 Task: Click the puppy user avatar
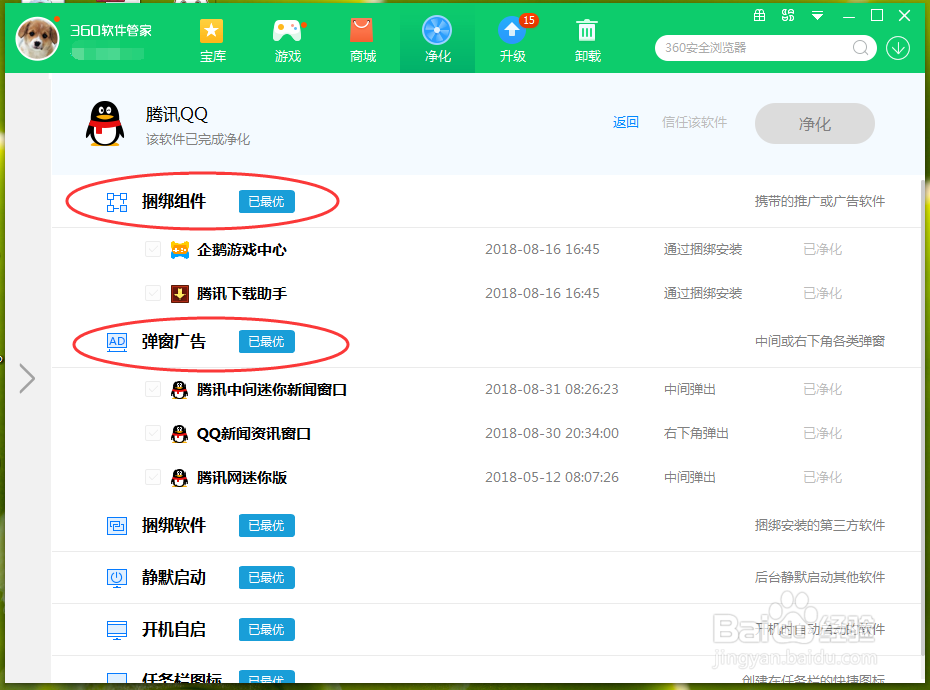37,39
